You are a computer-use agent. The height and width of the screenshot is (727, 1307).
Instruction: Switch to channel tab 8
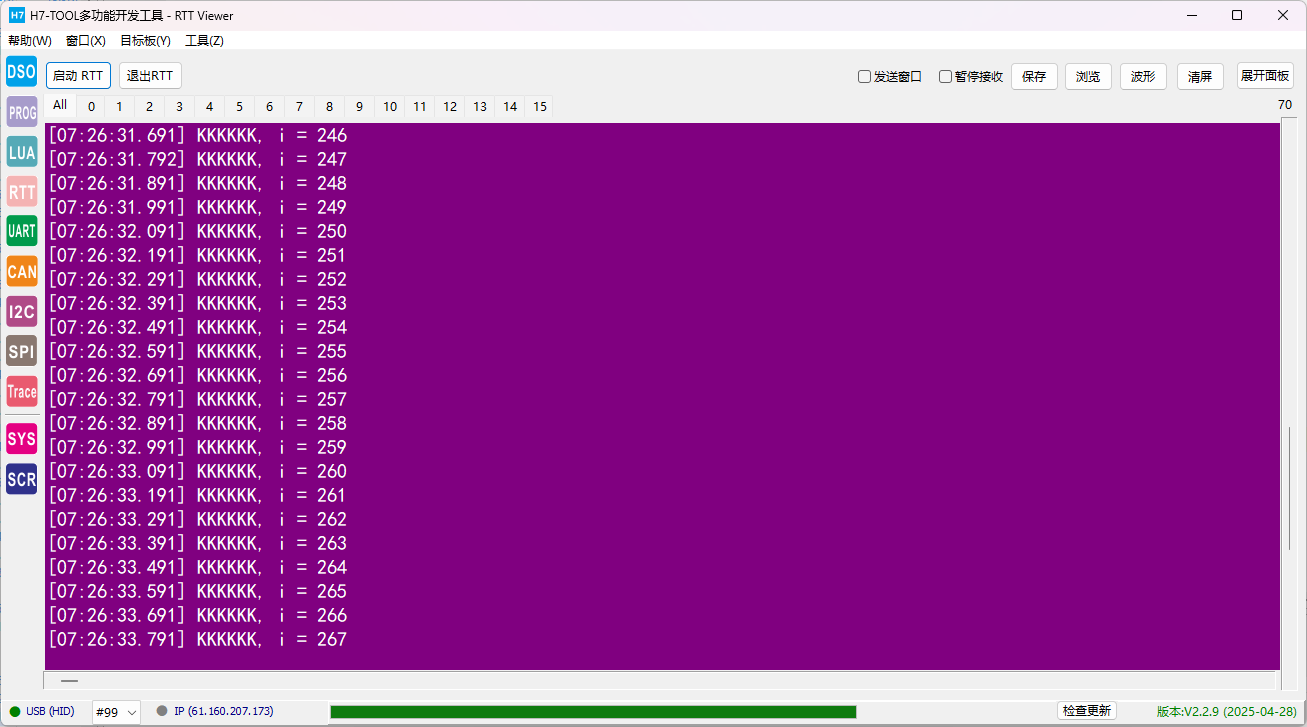(330, 107)
